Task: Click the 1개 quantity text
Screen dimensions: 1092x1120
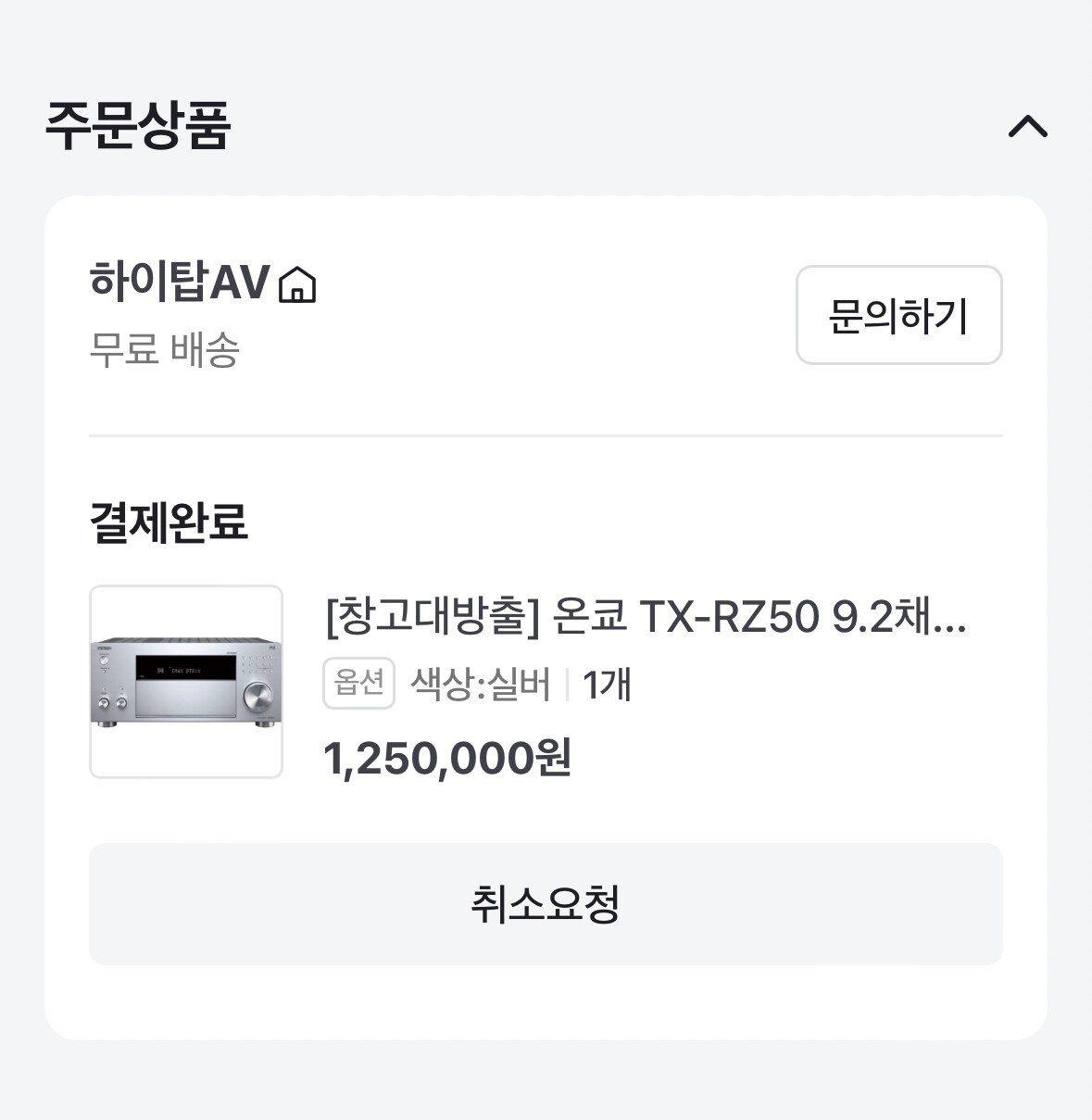Action: pyautogui.click(x=607, y=685)
